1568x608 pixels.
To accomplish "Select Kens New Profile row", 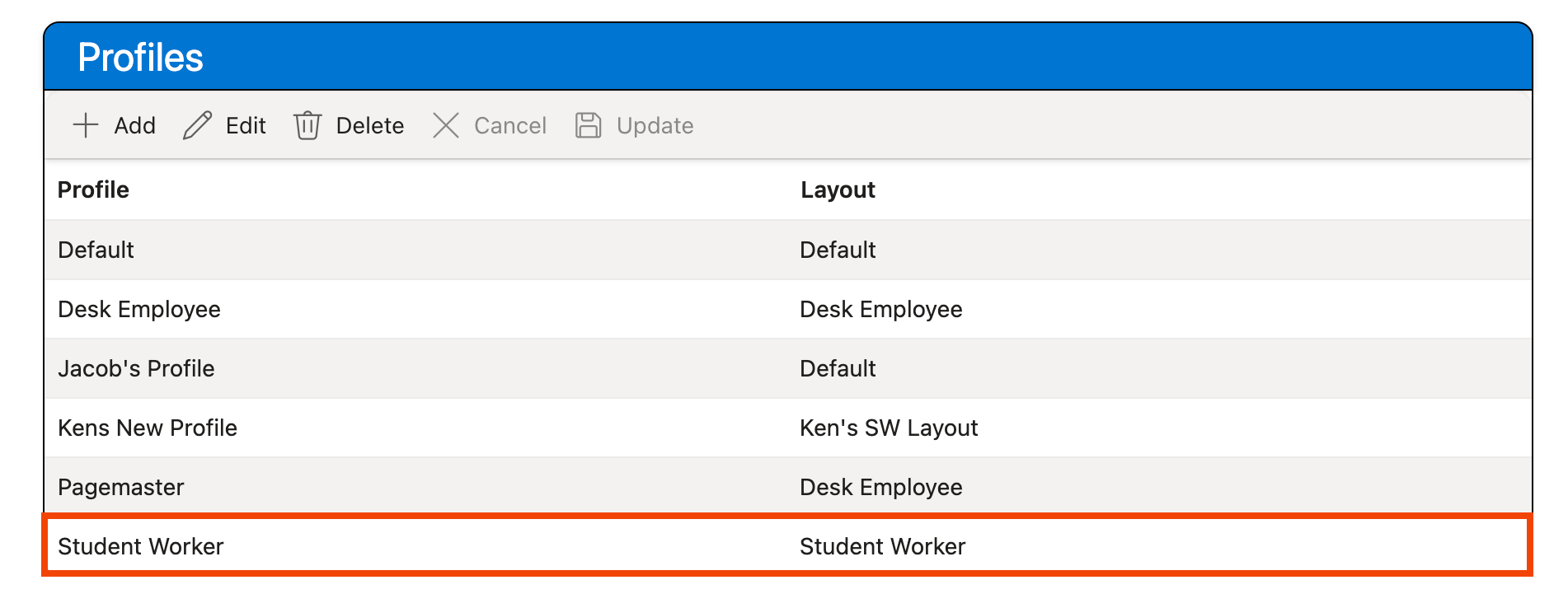I will coord(148,428).
